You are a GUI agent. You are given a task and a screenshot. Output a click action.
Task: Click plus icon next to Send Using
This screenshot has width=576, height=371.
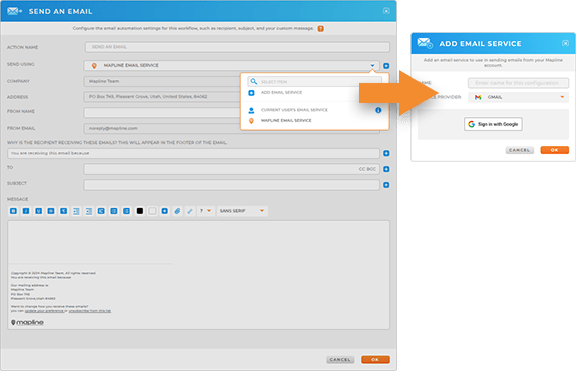[x=386, y=66]
